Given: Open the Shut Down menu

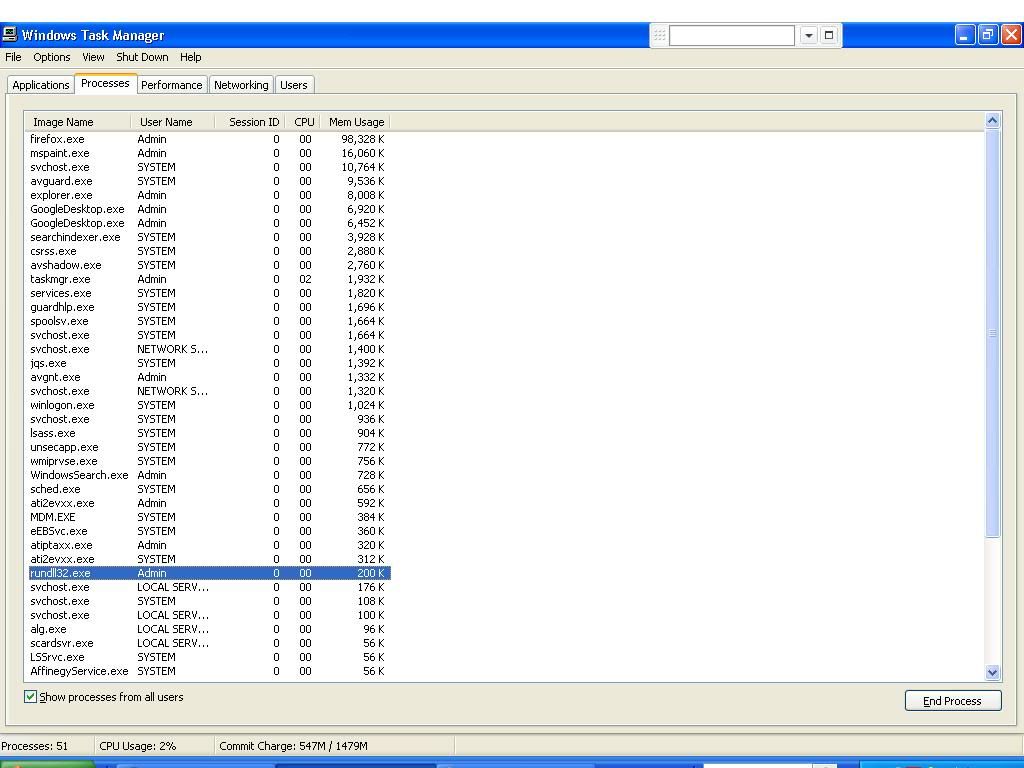Looking at the screenshot, I should pyautogui.click(x=142, y=57).
